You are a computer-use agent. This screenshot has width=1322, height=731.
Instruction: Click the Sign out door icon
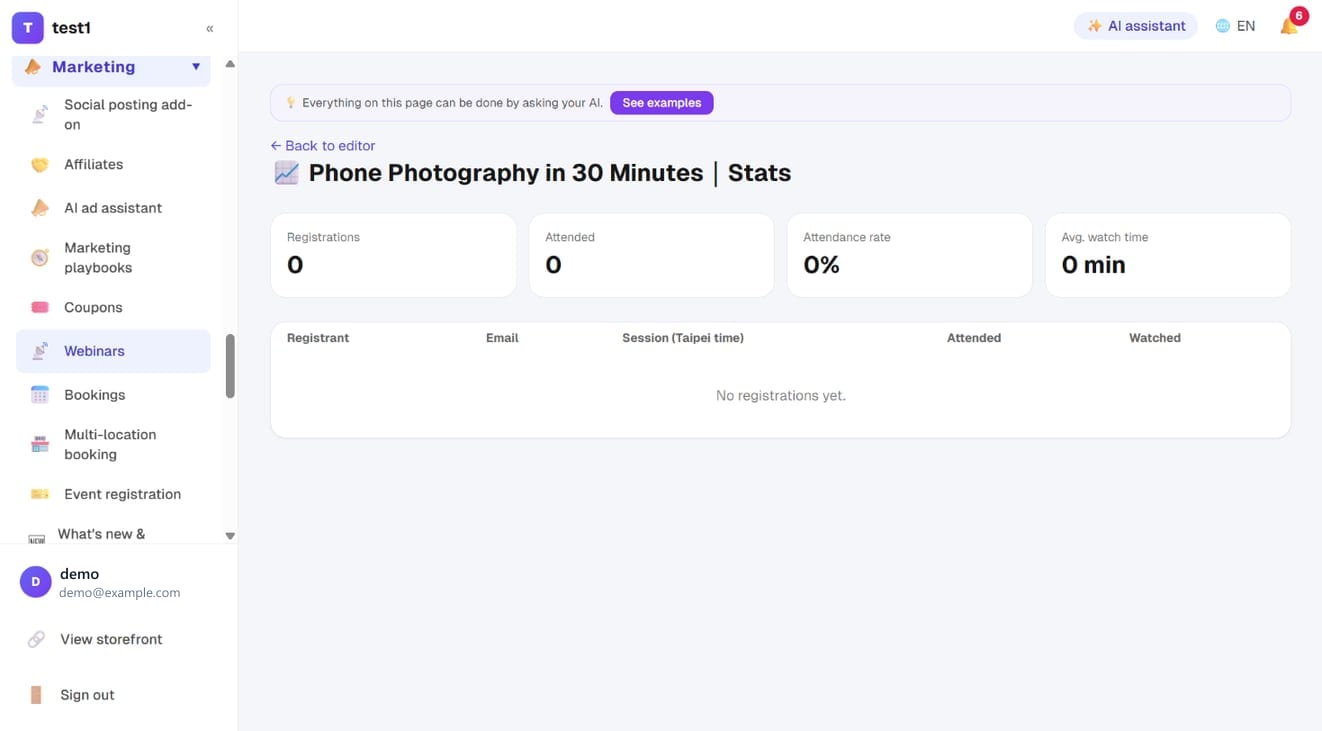36,695
